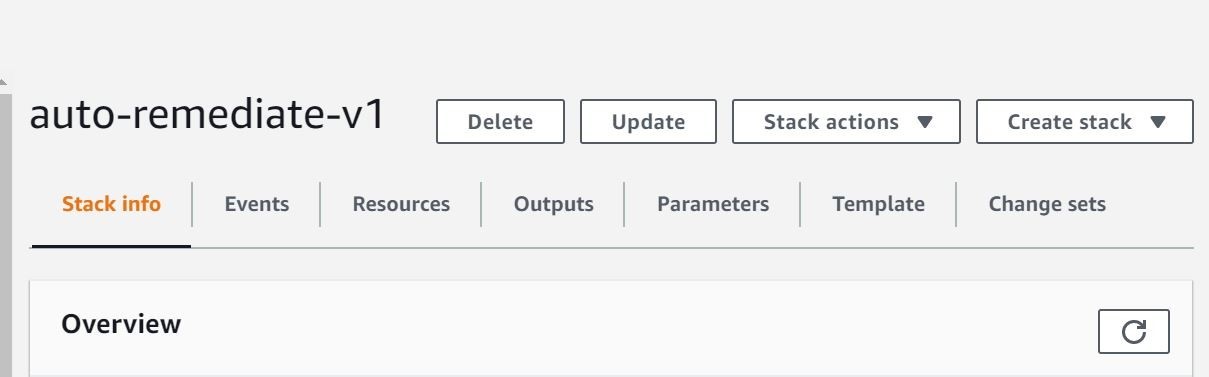Go to the Parameters tab

713,204
